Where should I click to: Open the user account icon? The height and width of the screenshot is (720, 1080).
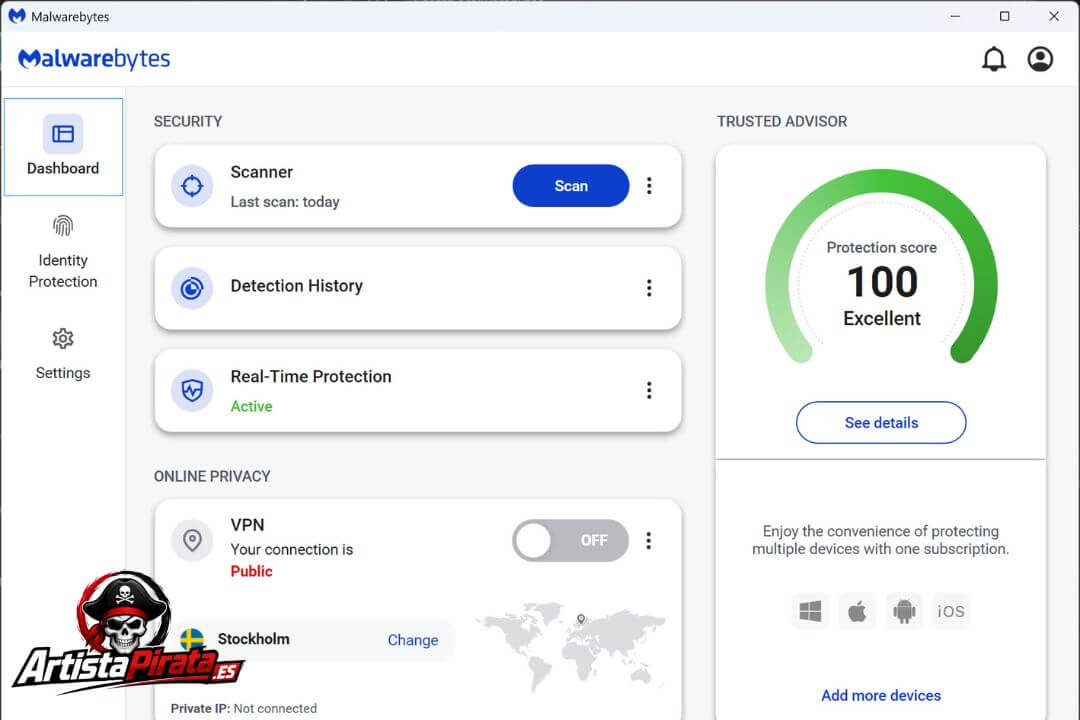click(x=1040, y=59)
